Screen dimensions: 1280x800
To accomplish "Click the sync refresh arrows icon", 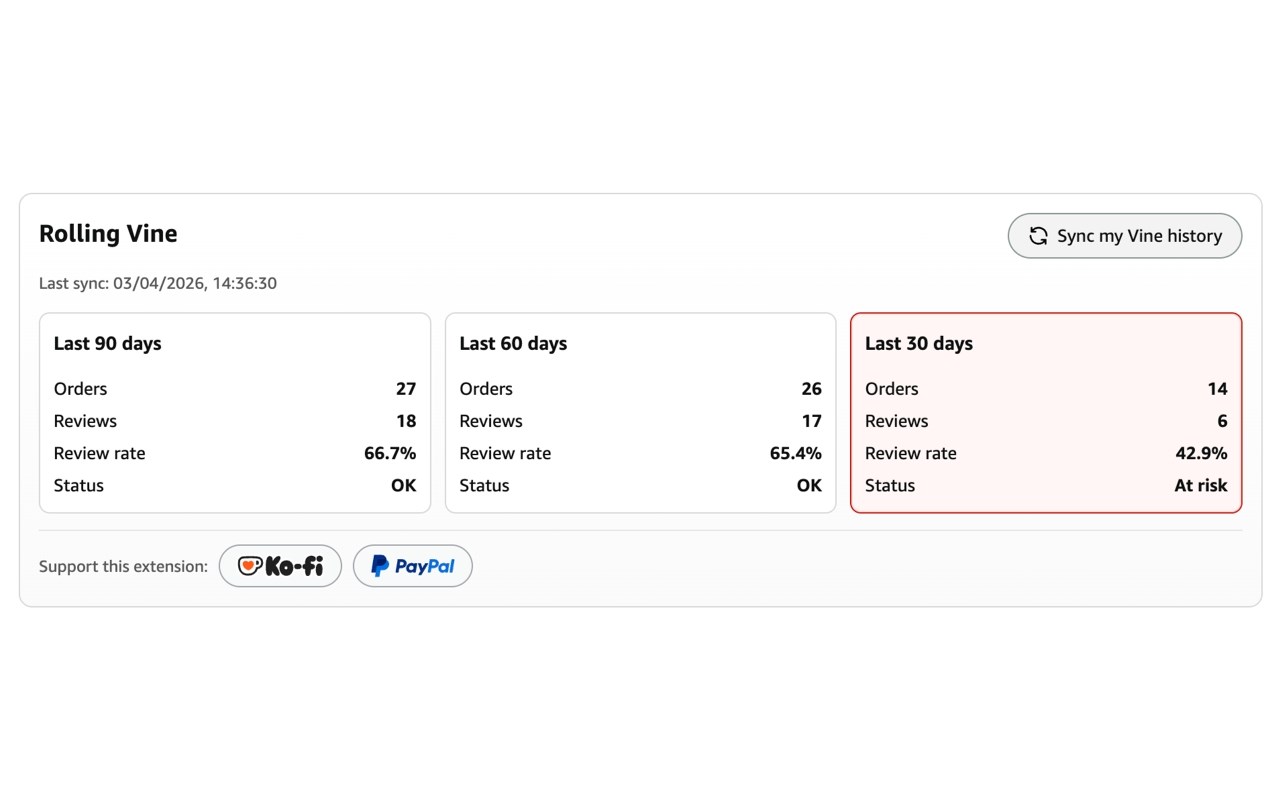I will (x=1039, y=236).
